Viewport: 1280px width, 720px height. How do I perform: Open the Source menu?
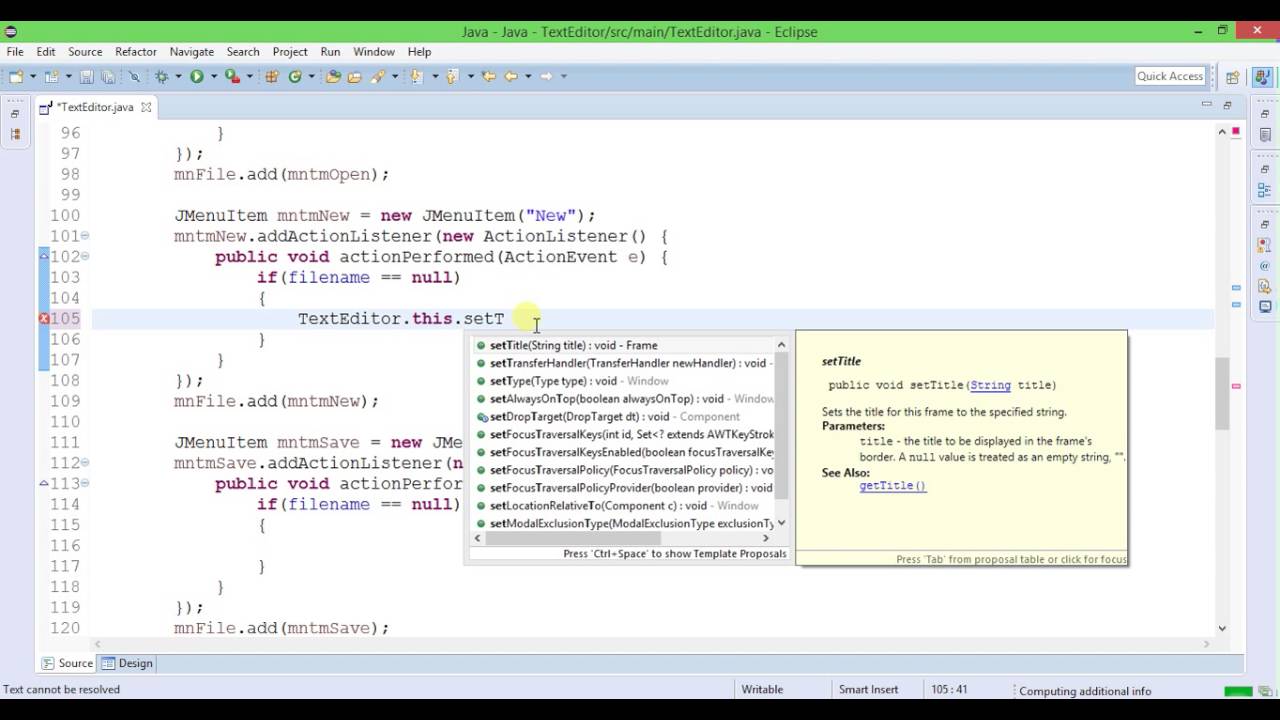pos(85,52)
